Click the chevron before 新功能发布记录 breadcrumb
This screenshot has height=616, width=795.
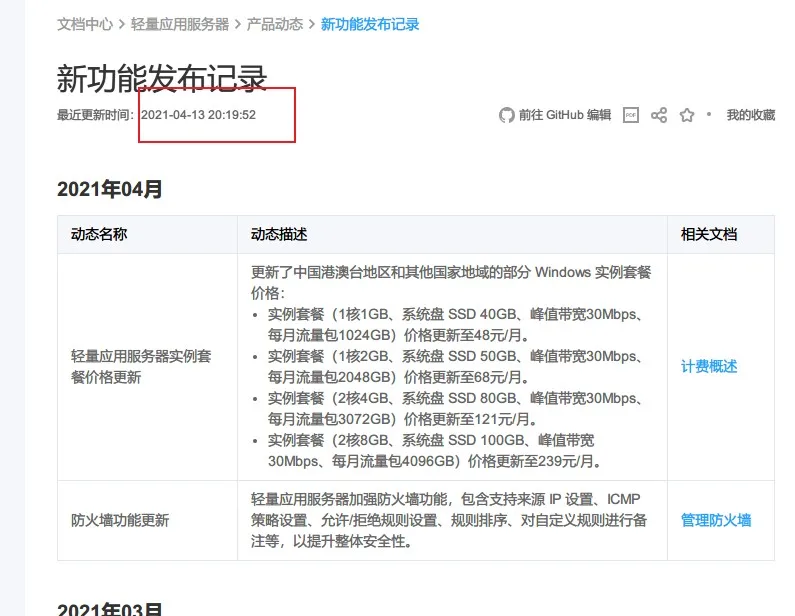[311, 24]
